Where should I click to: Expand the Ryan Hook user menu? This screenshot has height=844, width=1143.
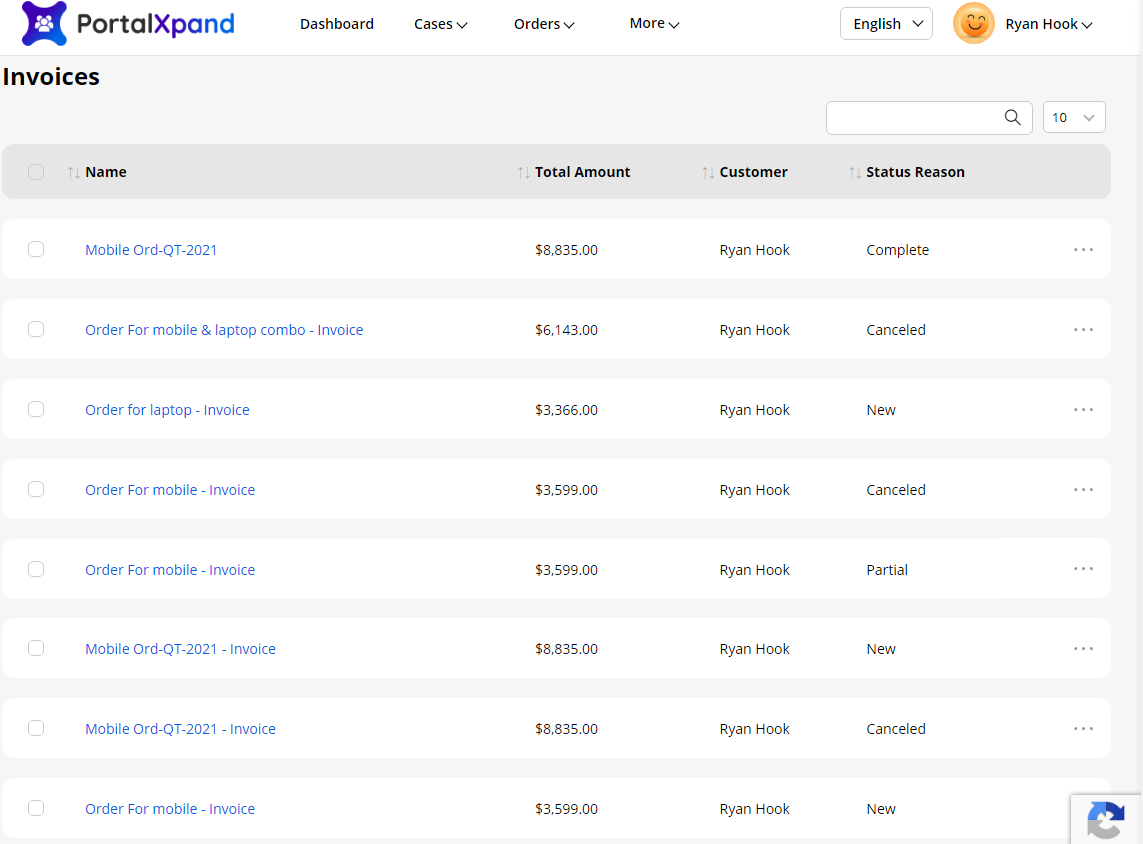[1048, 25]
